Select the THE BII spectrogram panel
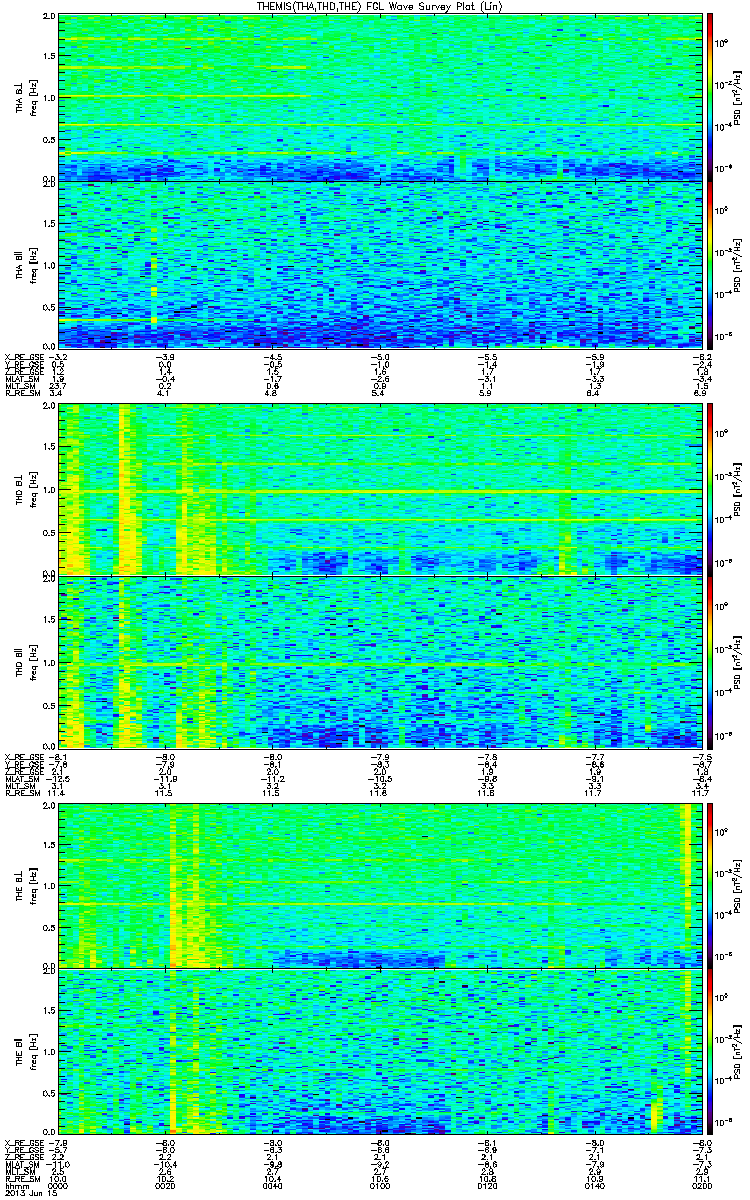The image size is (750, 1200). coord(380,1052)
